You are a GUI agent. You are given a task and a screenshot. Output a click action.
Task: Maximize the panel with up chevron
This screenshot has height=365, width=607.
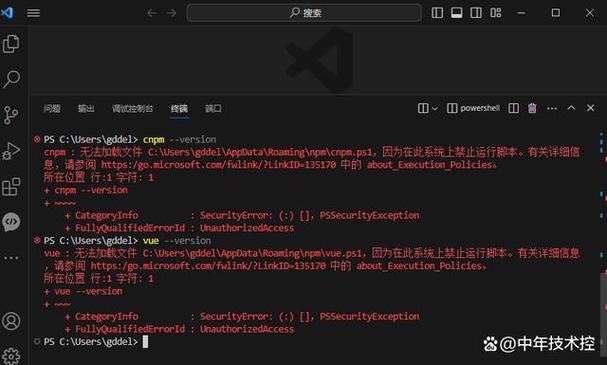pos(571,108)
